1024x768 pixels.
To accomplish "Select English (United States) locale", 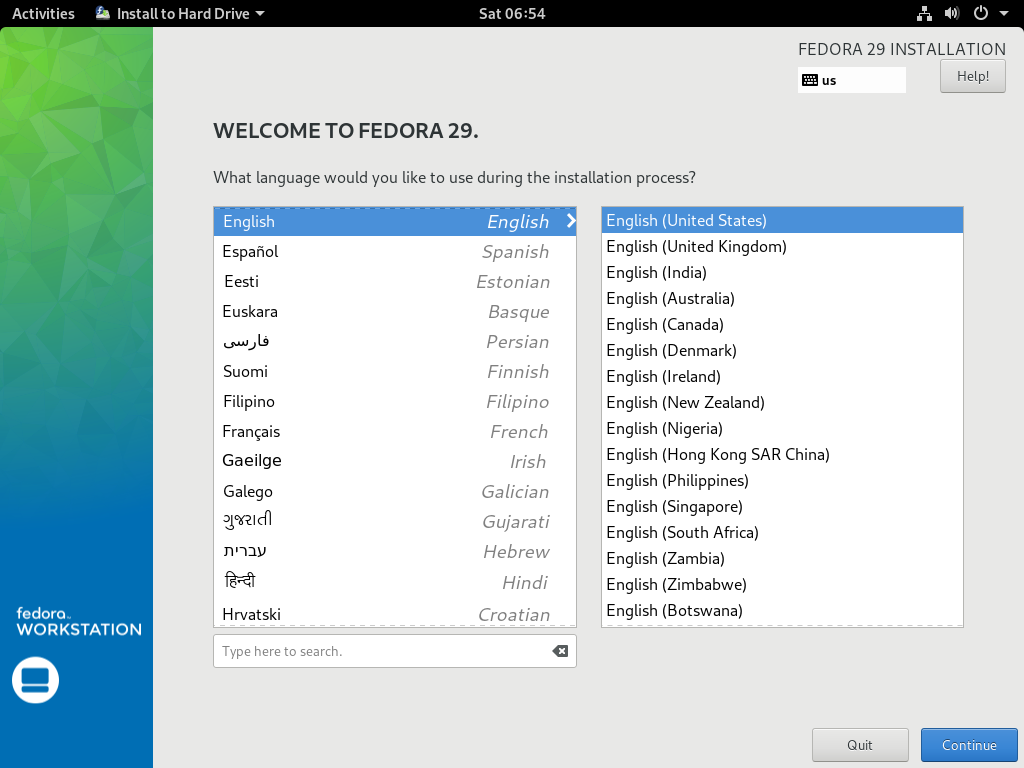I will (782, 220).
